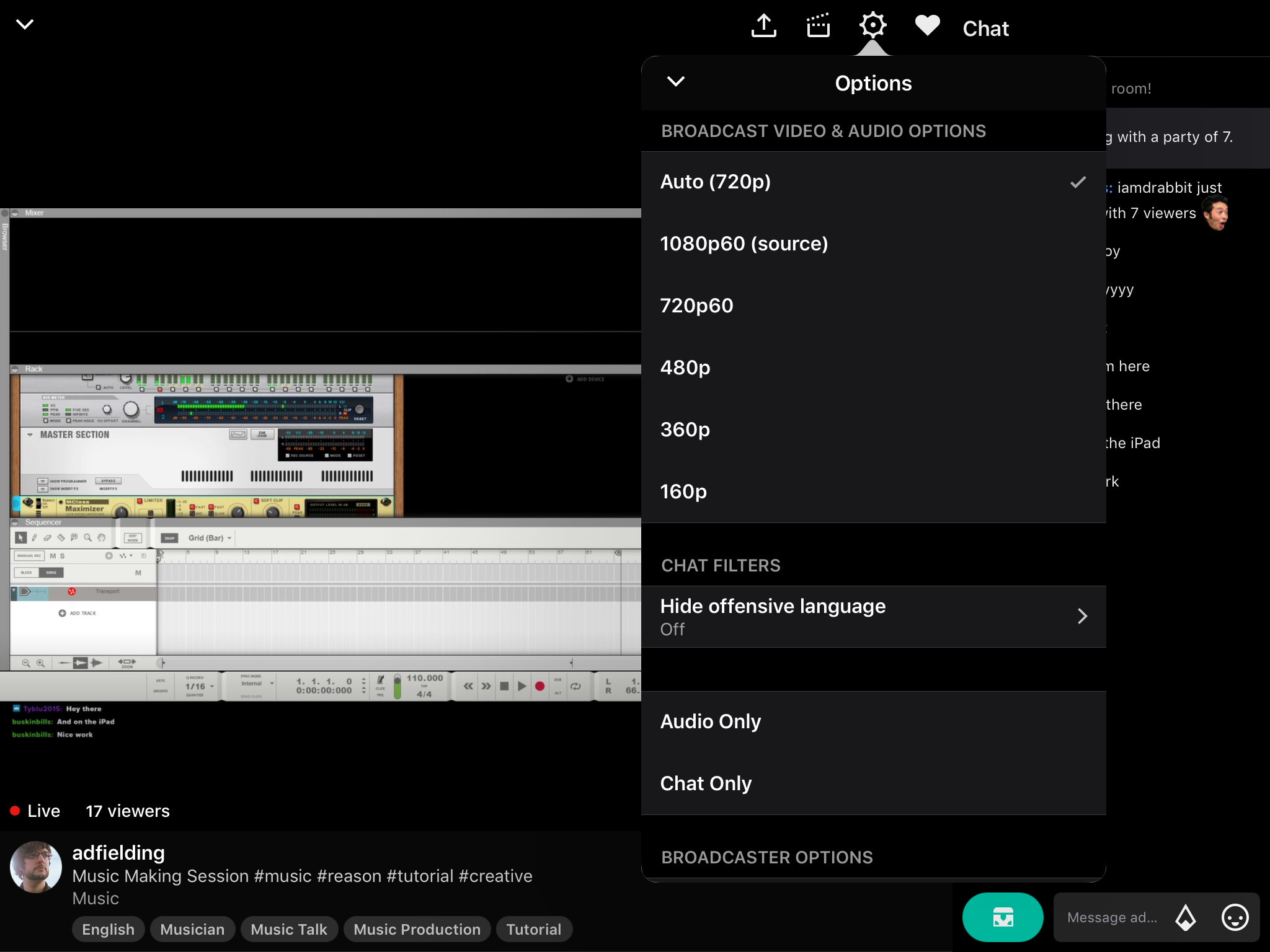Collapse the MASTER SECTION disclosure triangle
This screenshot has width=1270, height=952.
point(30,434)
